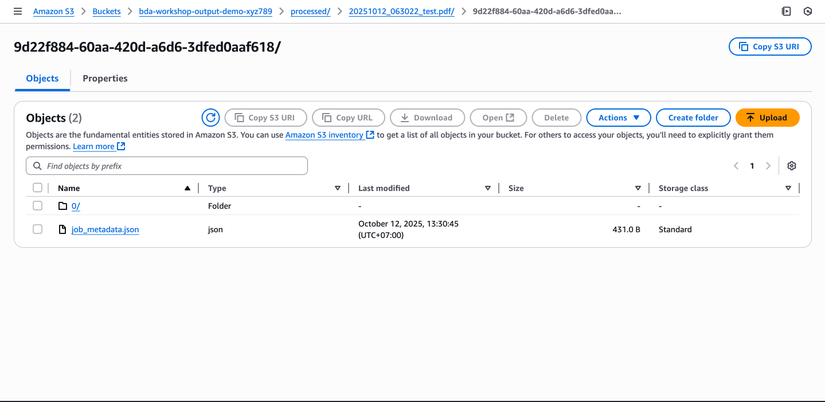Click page number 1 in pagination
The image size is (825, 402).
pos(752,166)
